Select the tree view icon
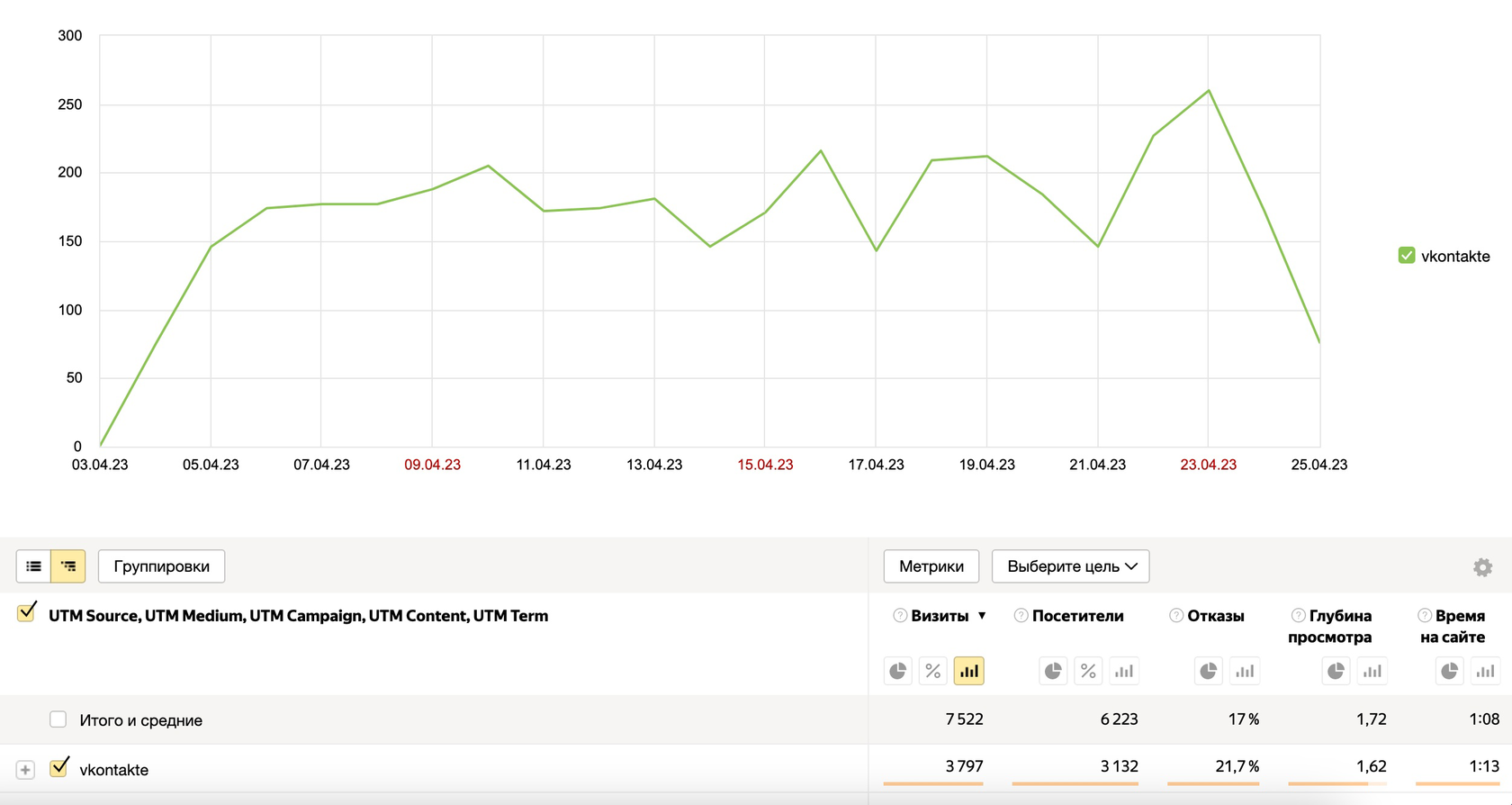Screen dimensions: 1512x805 coord(68,566)
